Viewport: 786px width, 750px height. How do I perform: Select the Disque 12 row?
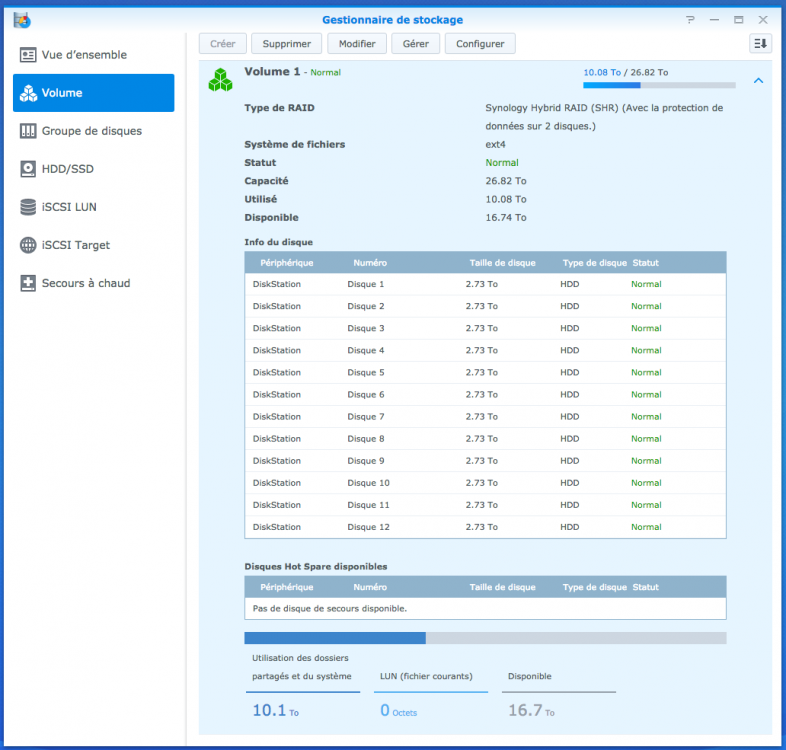click(485, 527)
